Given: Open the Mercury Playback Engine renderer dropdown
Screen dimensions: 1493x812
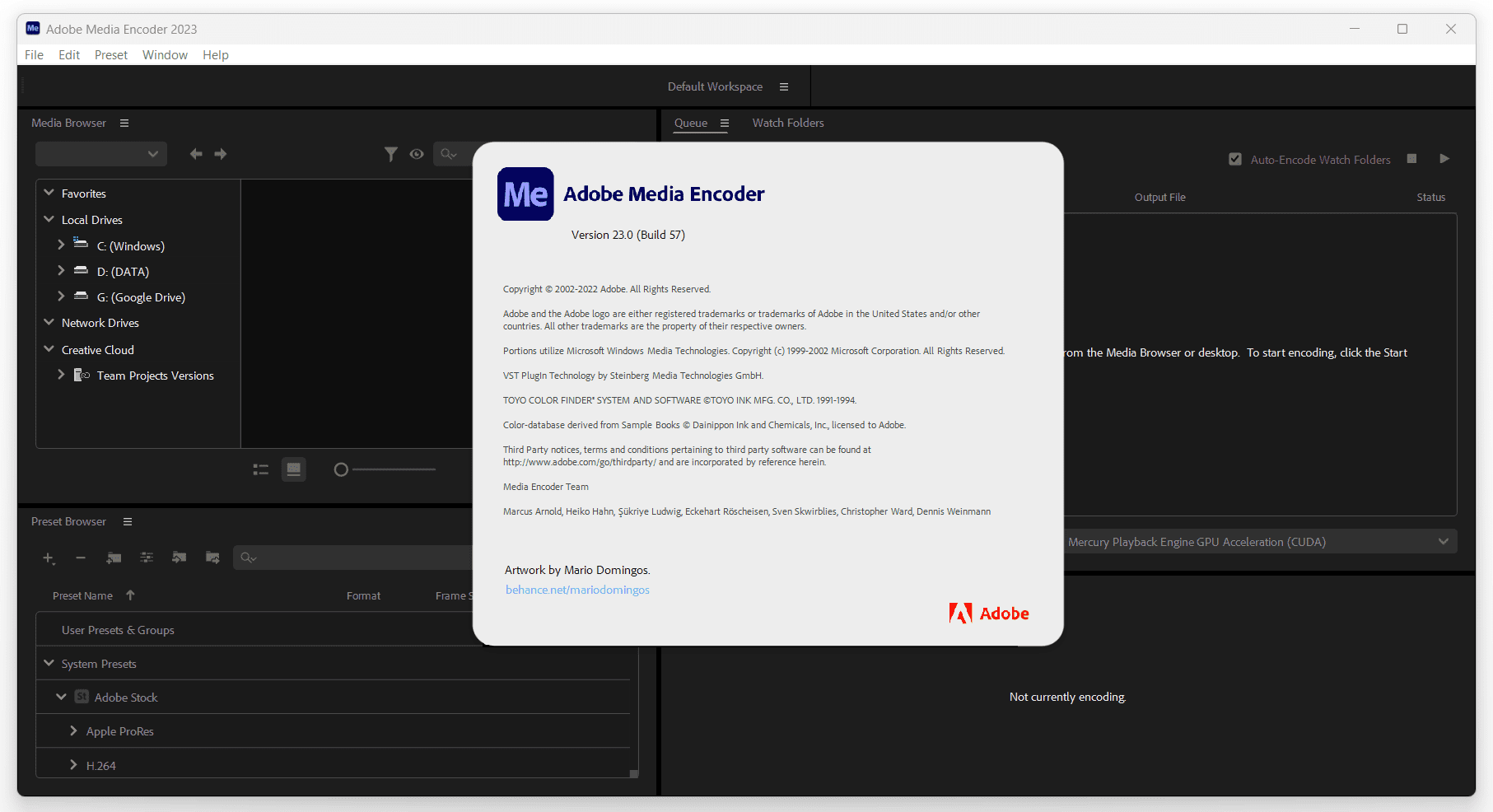Looking at the screenshot, I should coord(1261,542).
